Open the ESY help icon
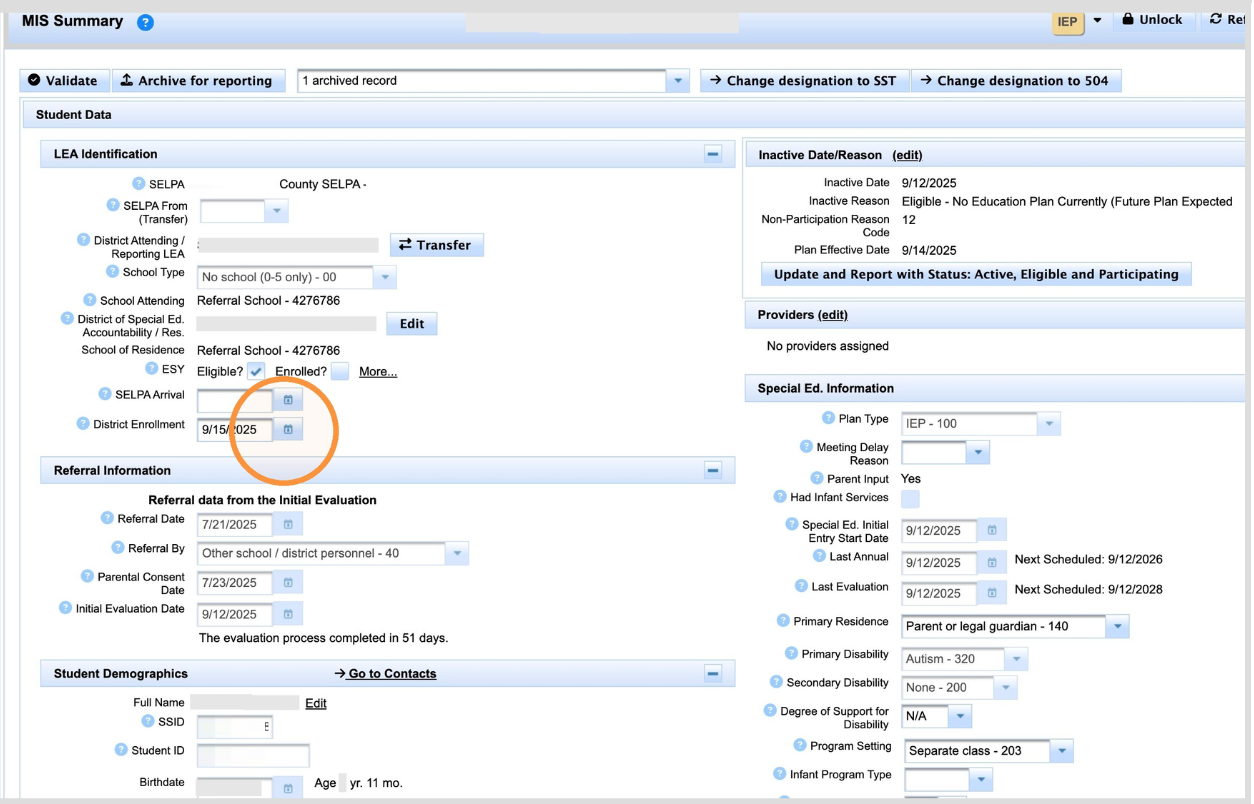Screen dimensions: 1254x804 pos(152,369)
